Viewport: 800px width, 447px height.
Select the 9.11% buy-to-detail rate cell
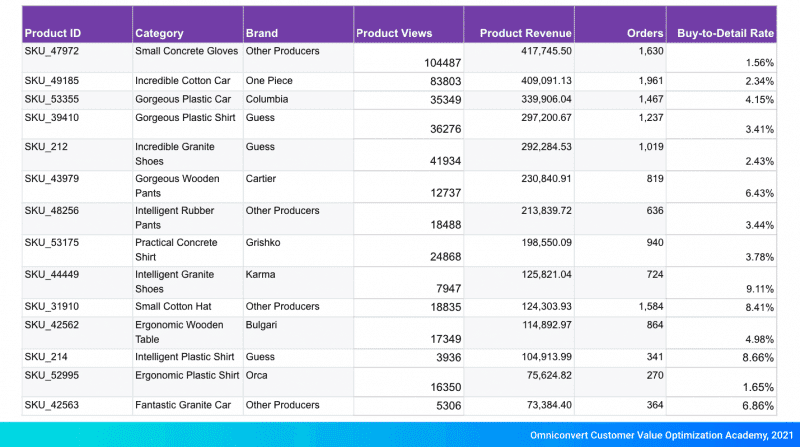click(x=758, y=288)
